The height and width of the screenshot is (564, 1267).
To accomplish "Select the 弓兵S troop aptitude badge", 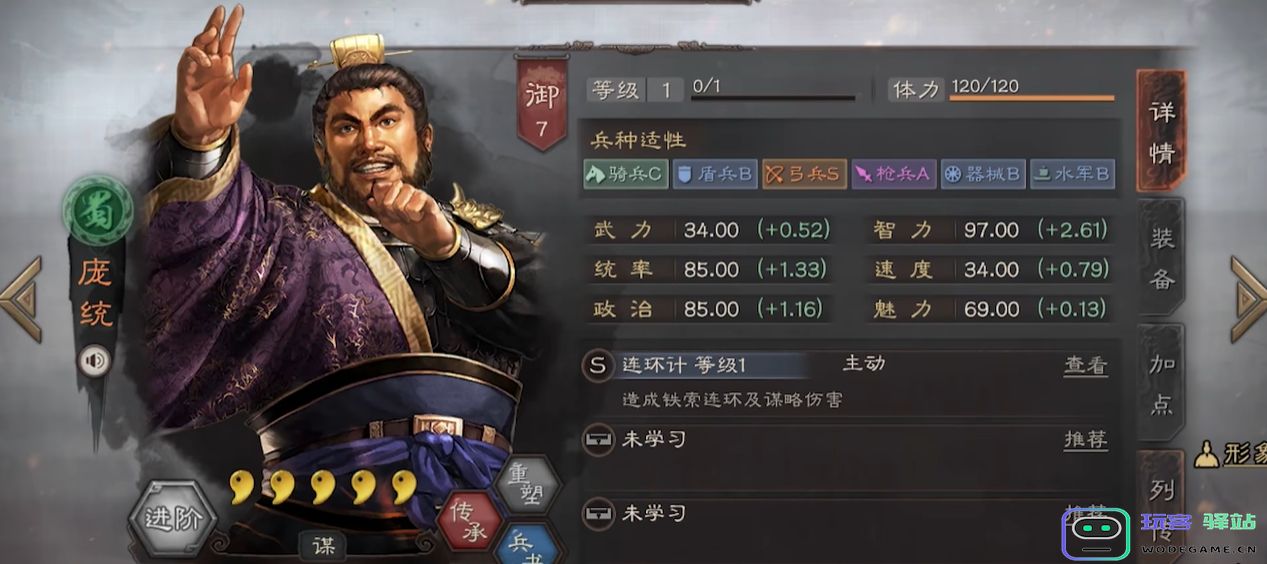I will 803,173.
